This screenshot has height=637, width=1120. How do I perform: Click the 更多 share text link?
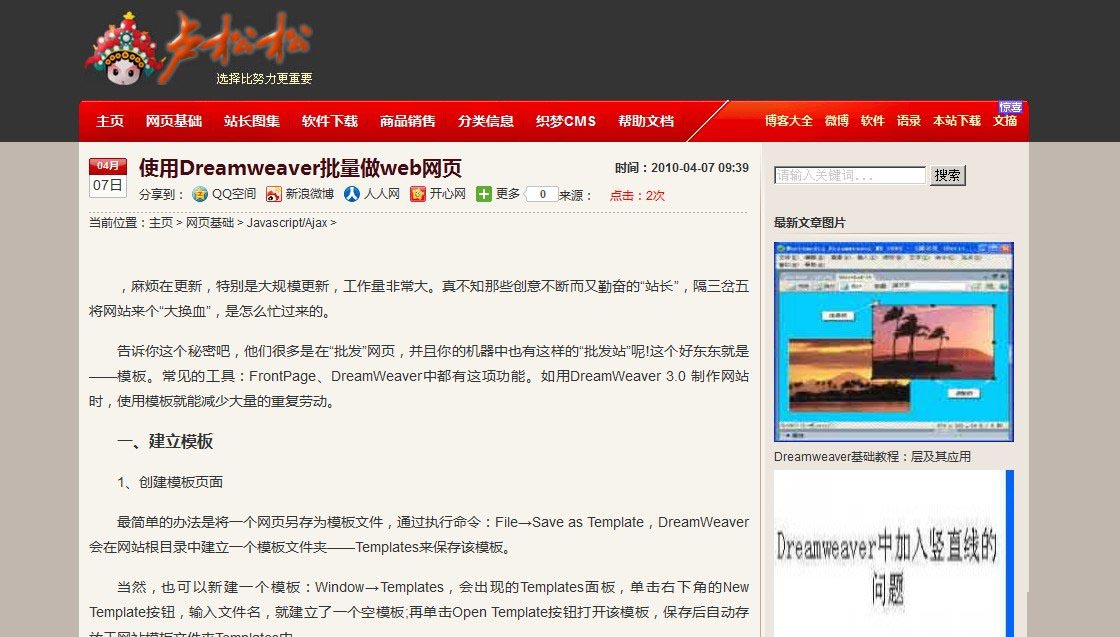click(507, 194)
